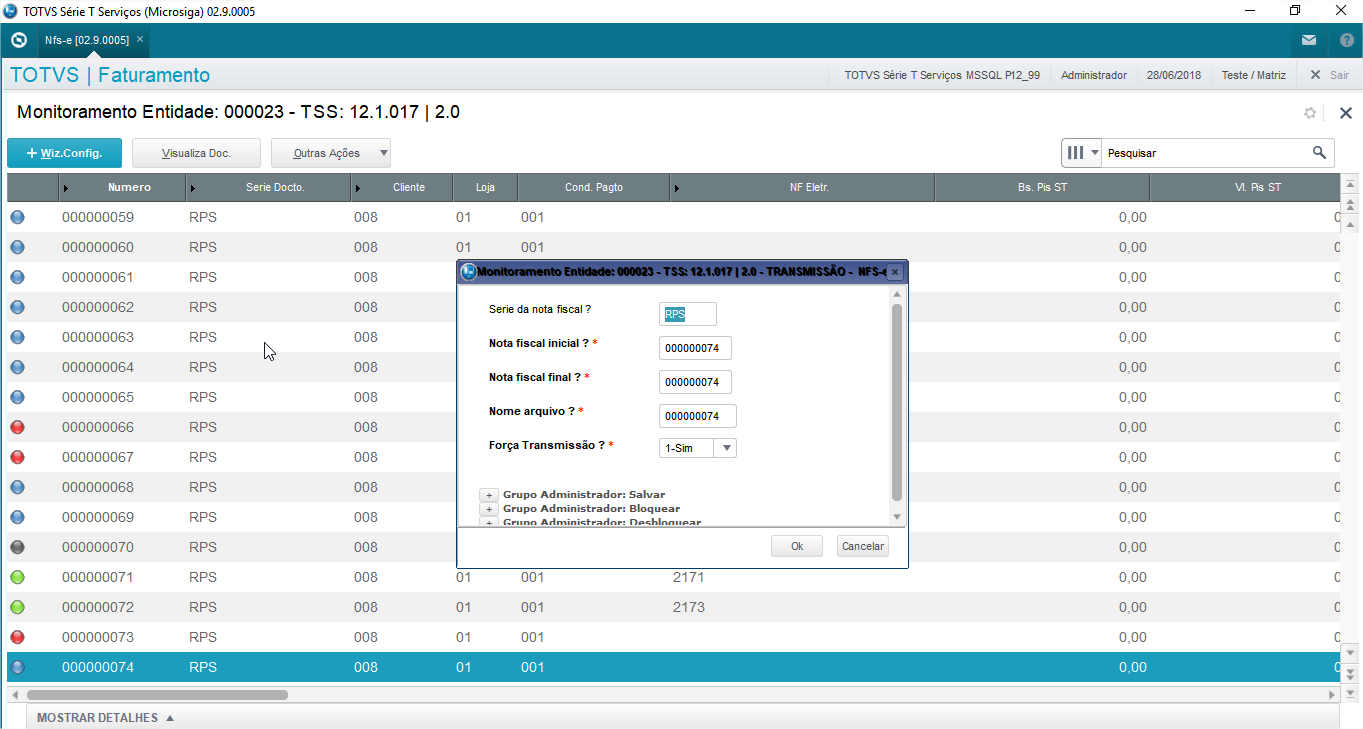
Task: Click the Serie da nota fiscal field
Action: tap(688, 314)
